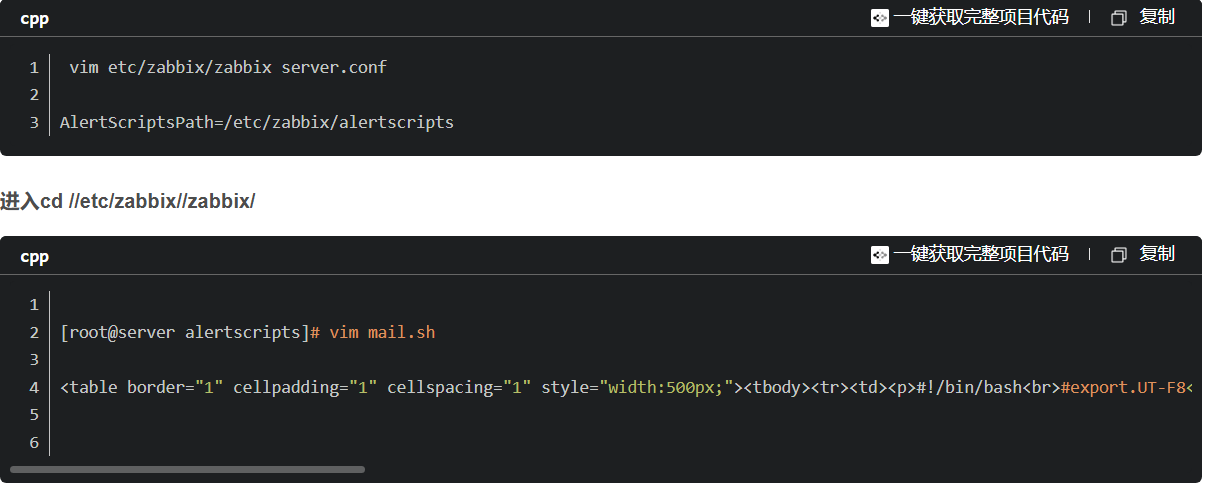Click '复制' in second code block header
1205x489 pixels.
click(1157, 254)
